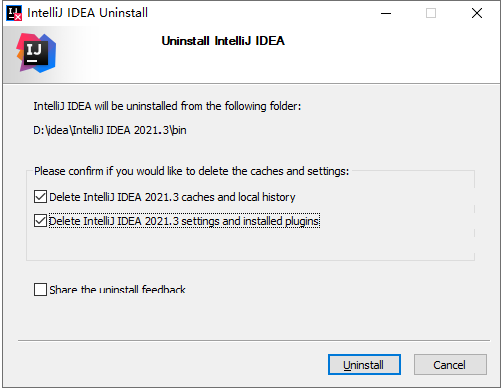Enable the Share the uninstall feedback checkbox
This screenshot has width=503, height=390.
click(x=40, y=289)
